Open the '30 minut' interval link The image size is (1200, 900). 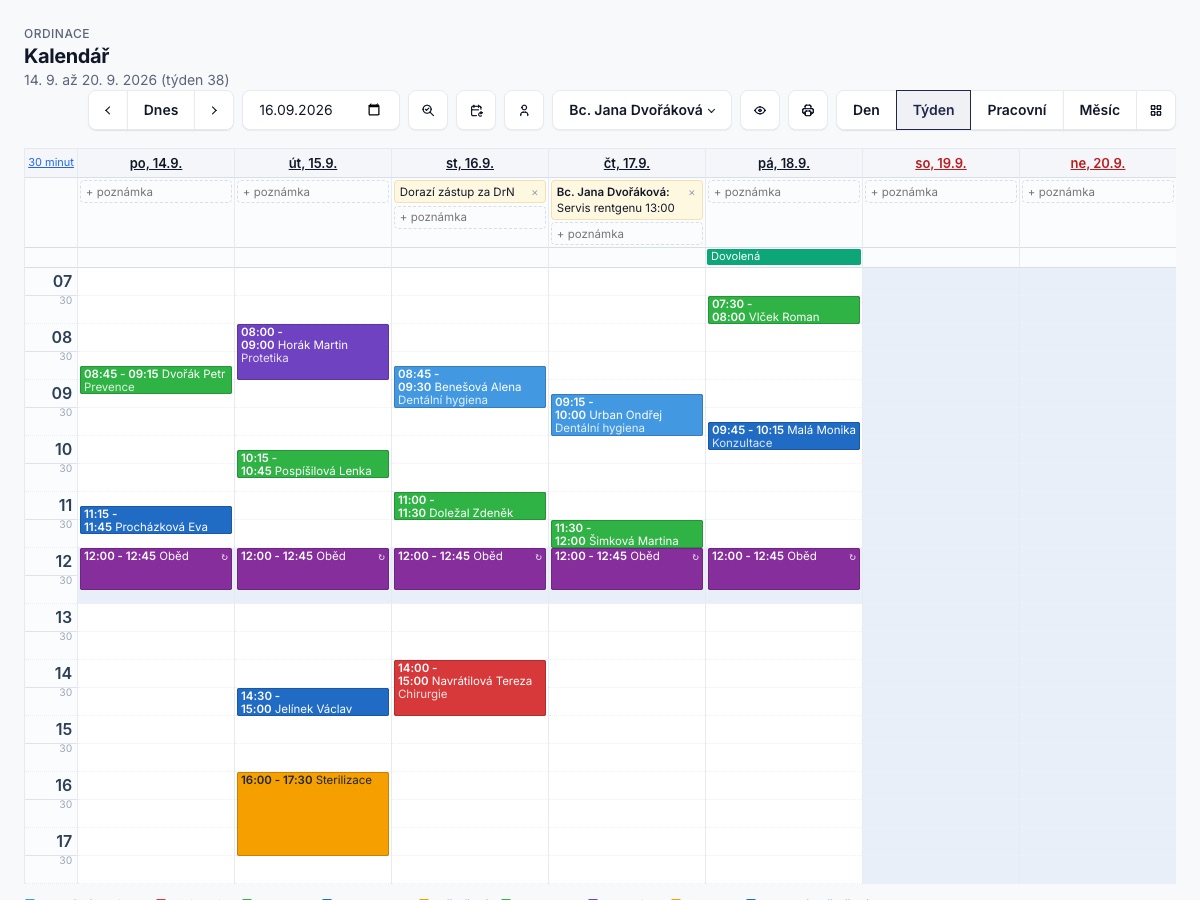50,162
